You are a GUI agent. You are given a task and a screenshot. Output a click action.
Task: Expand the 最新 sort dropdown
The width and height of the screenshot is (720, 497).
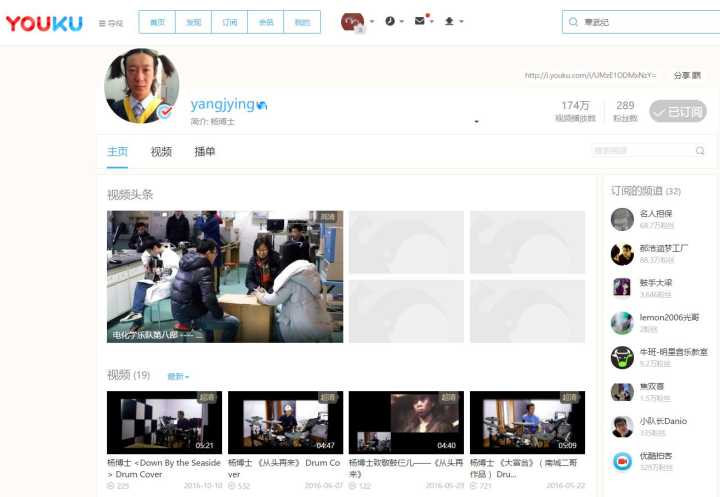pyautogui.click(x=178, y=376)
